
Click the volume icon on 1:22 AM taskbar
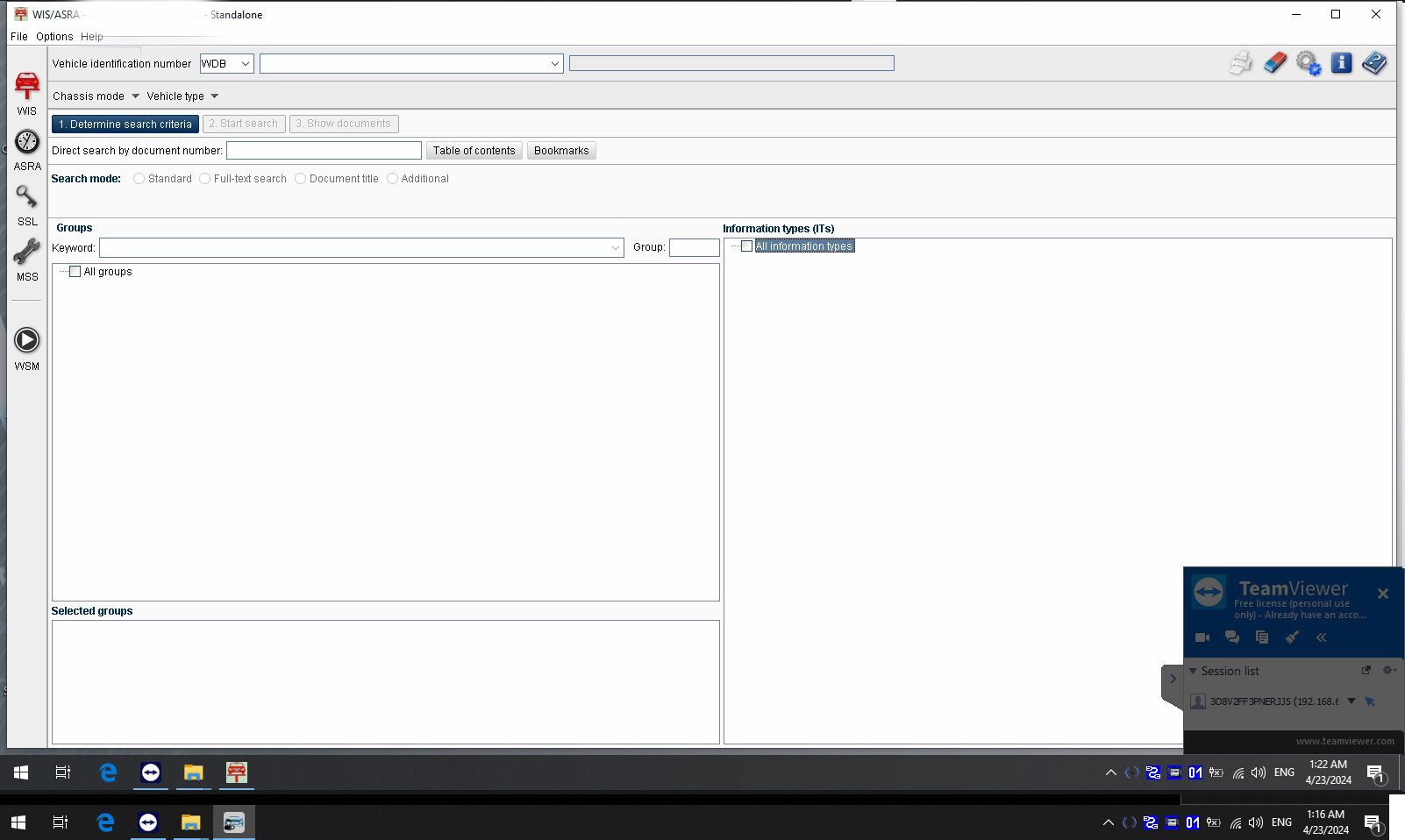(1259, 772)
